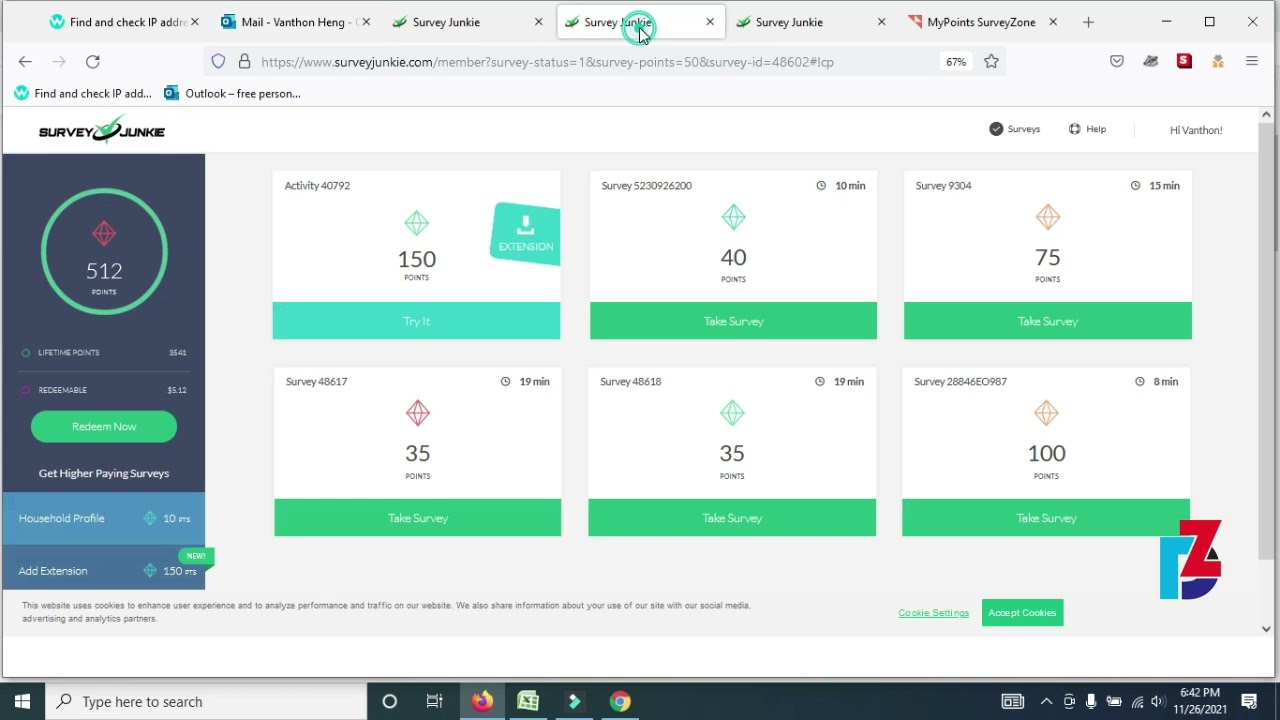The image size is (1280, 720).
Task: Click Lifetime Points in sidebar
Action: click(104, 352)
